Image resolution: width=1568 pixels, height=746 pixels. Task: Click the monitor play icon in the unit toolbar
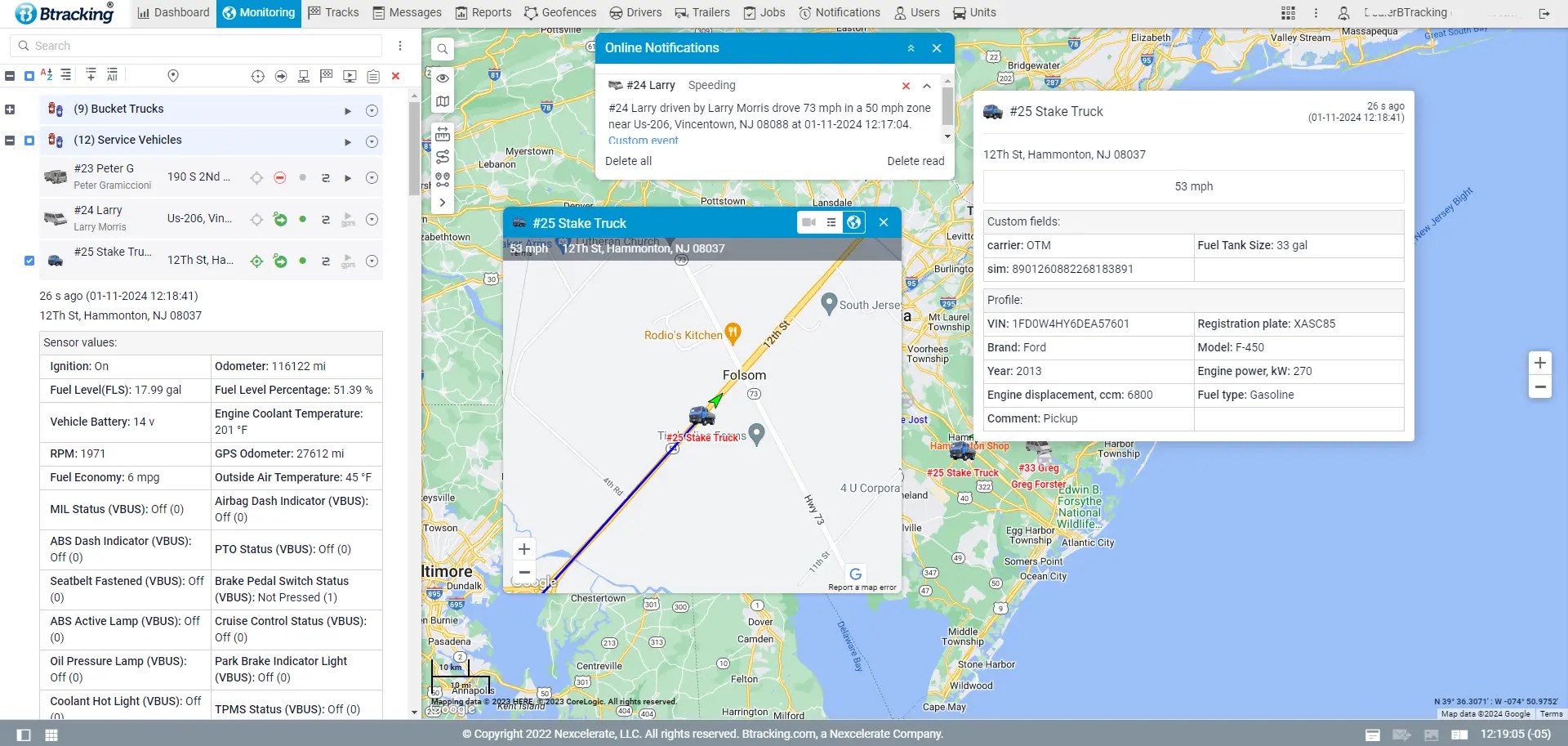click(x=350, y=76)
